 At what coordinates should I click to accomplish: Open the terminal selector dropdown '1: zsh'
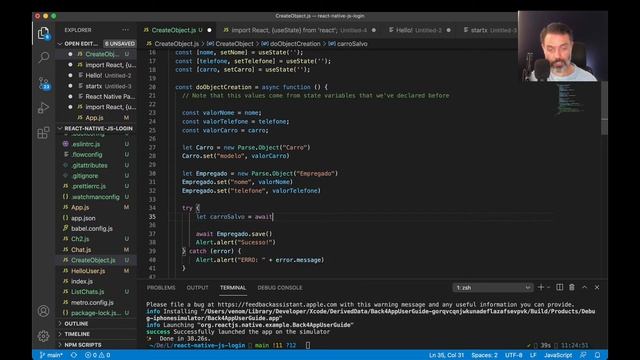click(x=492, y=288)
